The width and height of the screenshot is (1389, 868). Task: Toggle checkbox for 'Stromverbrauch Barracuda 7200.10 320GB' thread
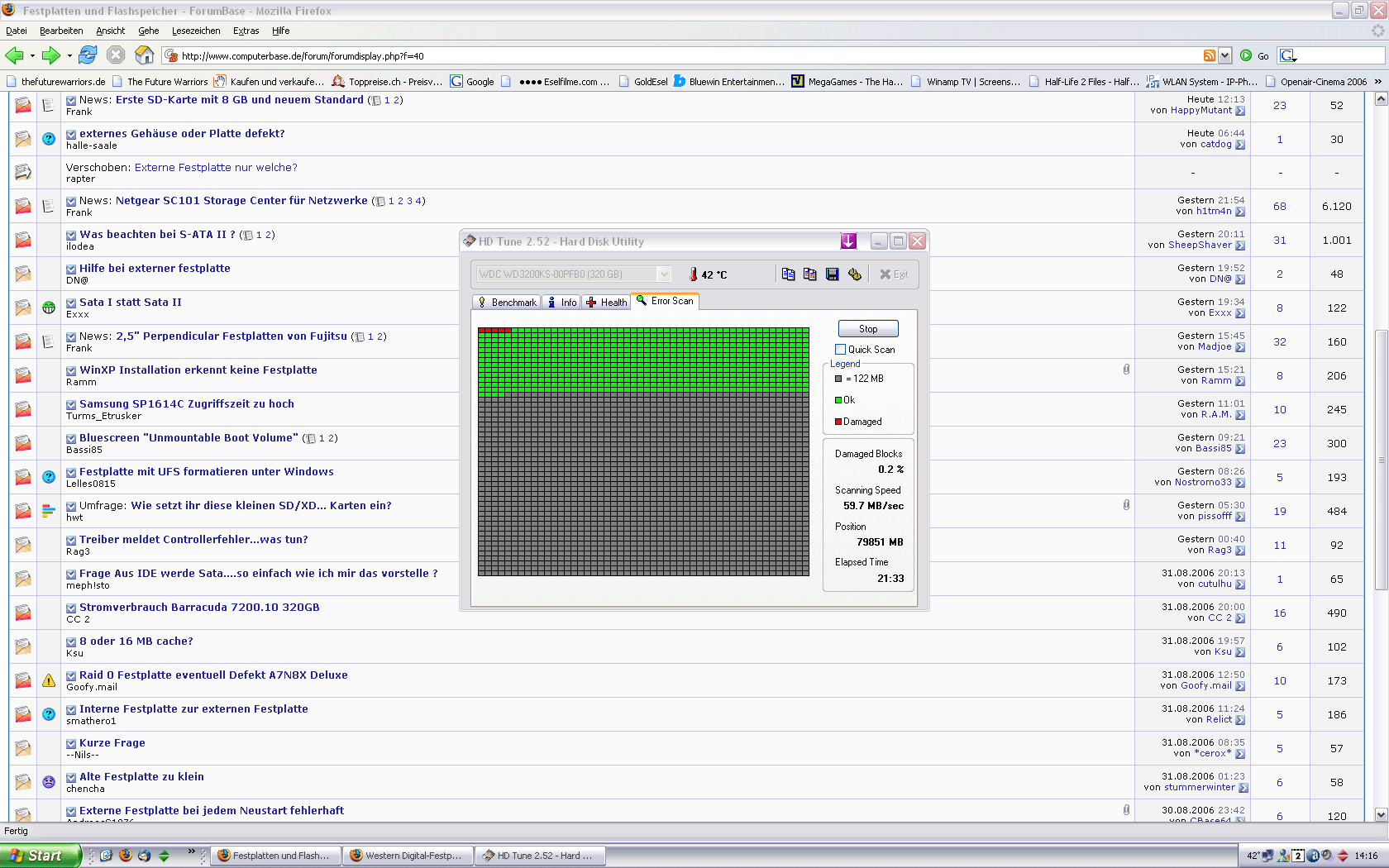[71, 608]
